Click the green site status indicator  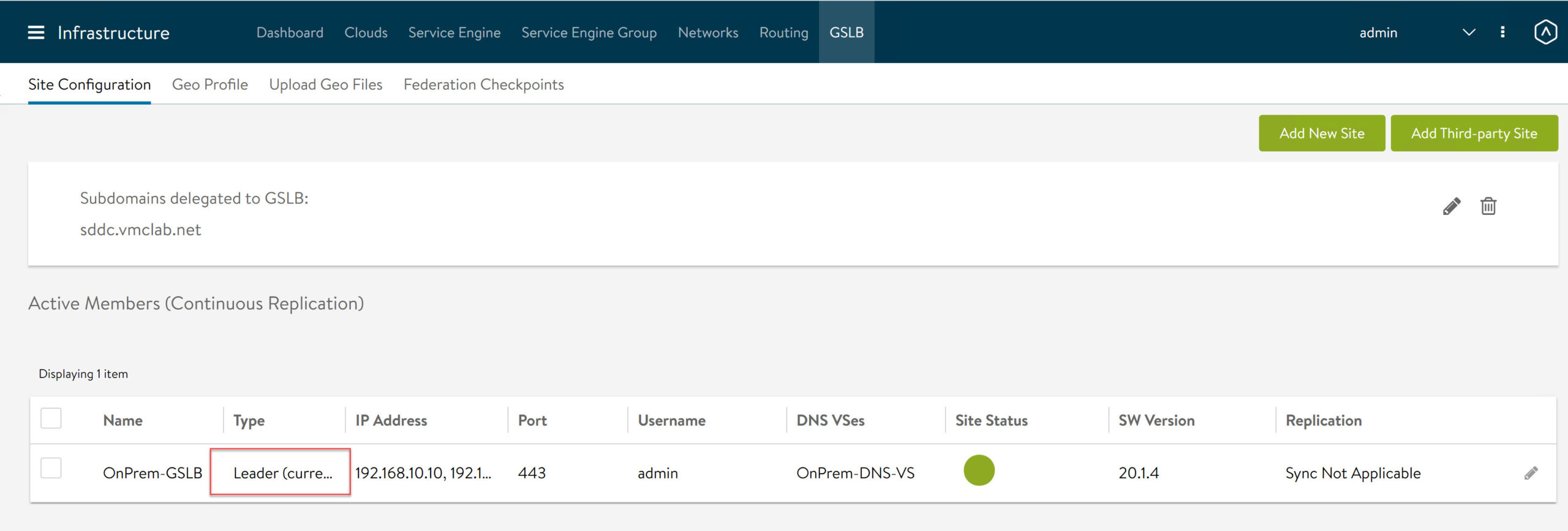[x=979, y=470]
